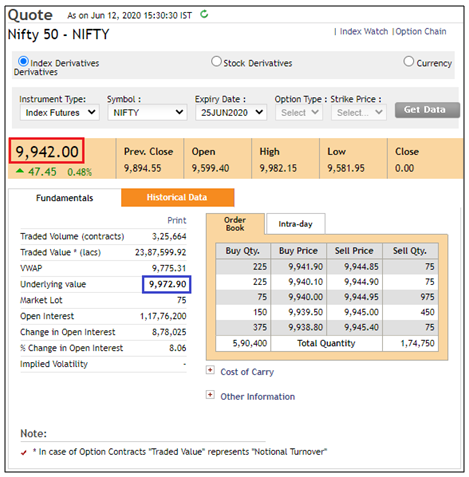Click total sell quantity 1,74,750

(x=417, y=343)
